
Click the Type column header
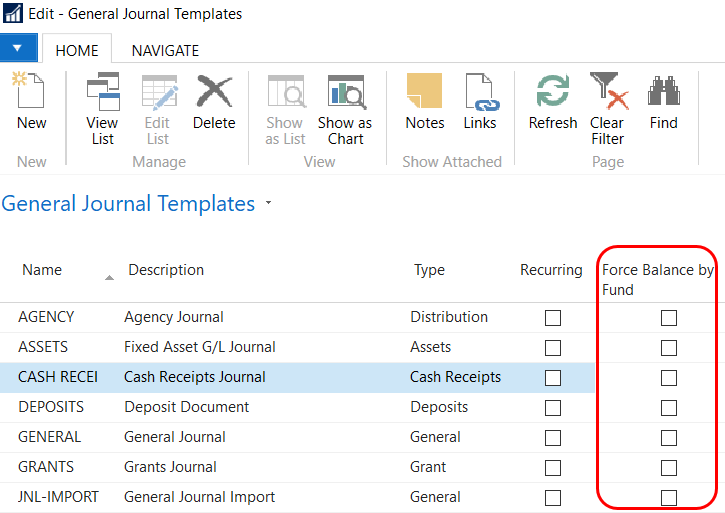(429, 270)
